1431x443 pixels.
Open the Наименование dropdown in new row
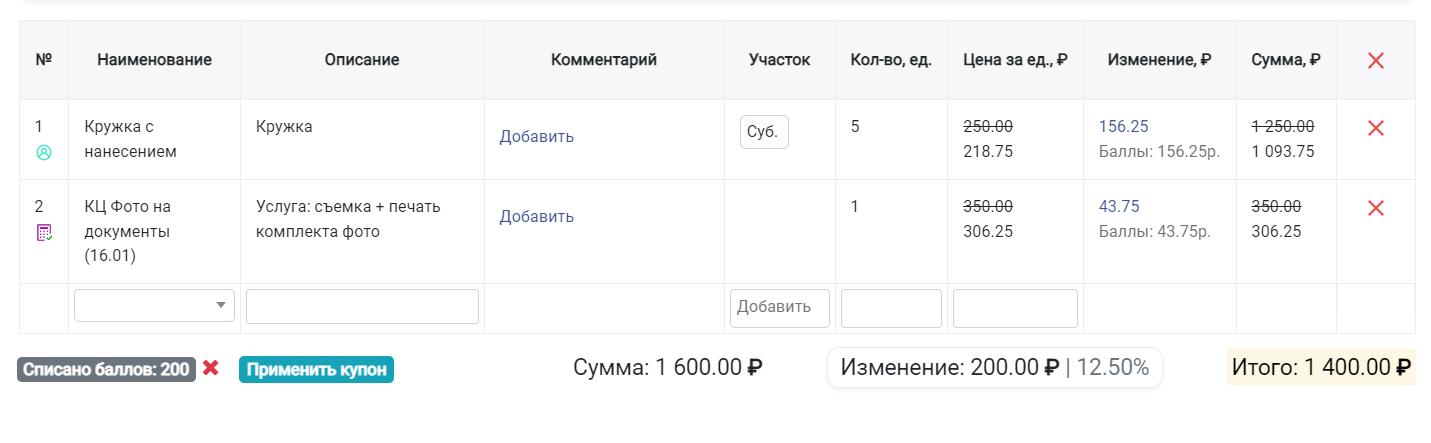(x=155, y=306)
